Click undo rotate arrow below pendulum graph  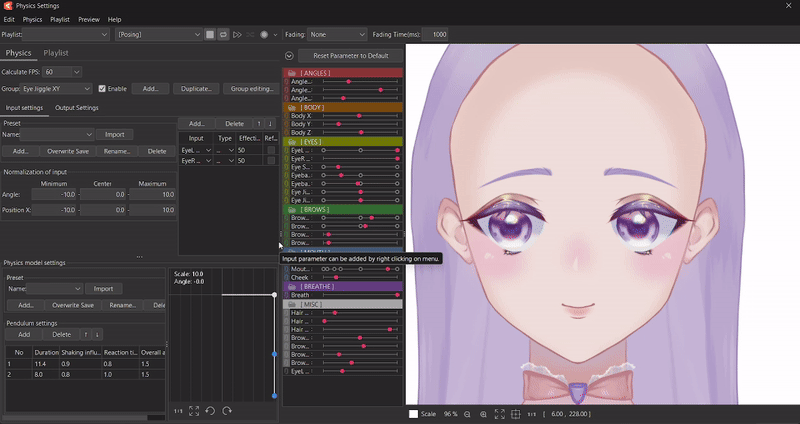pyautogui.click(x=210, y=411)
